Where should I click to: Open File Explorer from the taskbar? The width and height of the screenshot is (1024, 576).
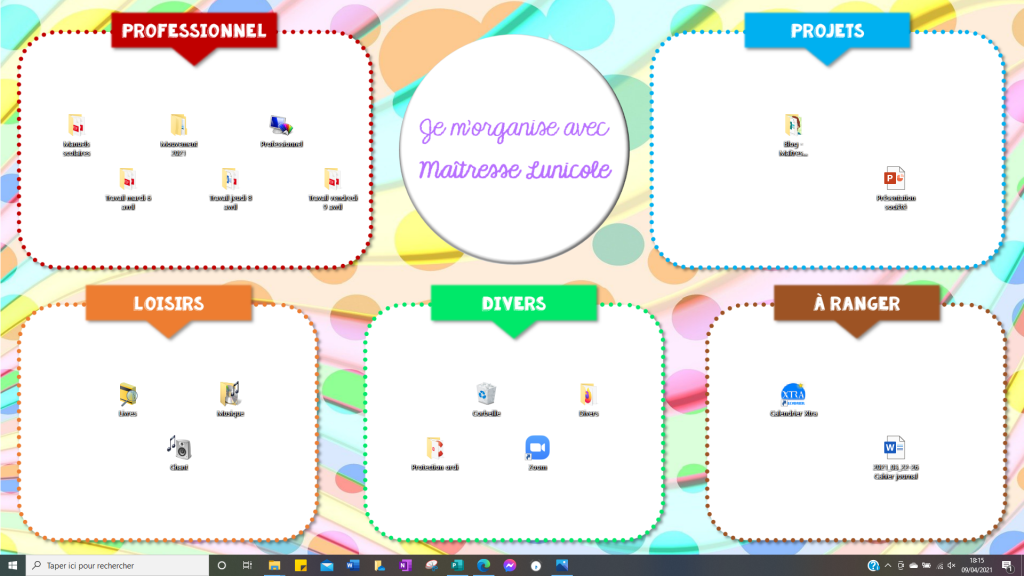pyautogui.click(x=274, y=565)
